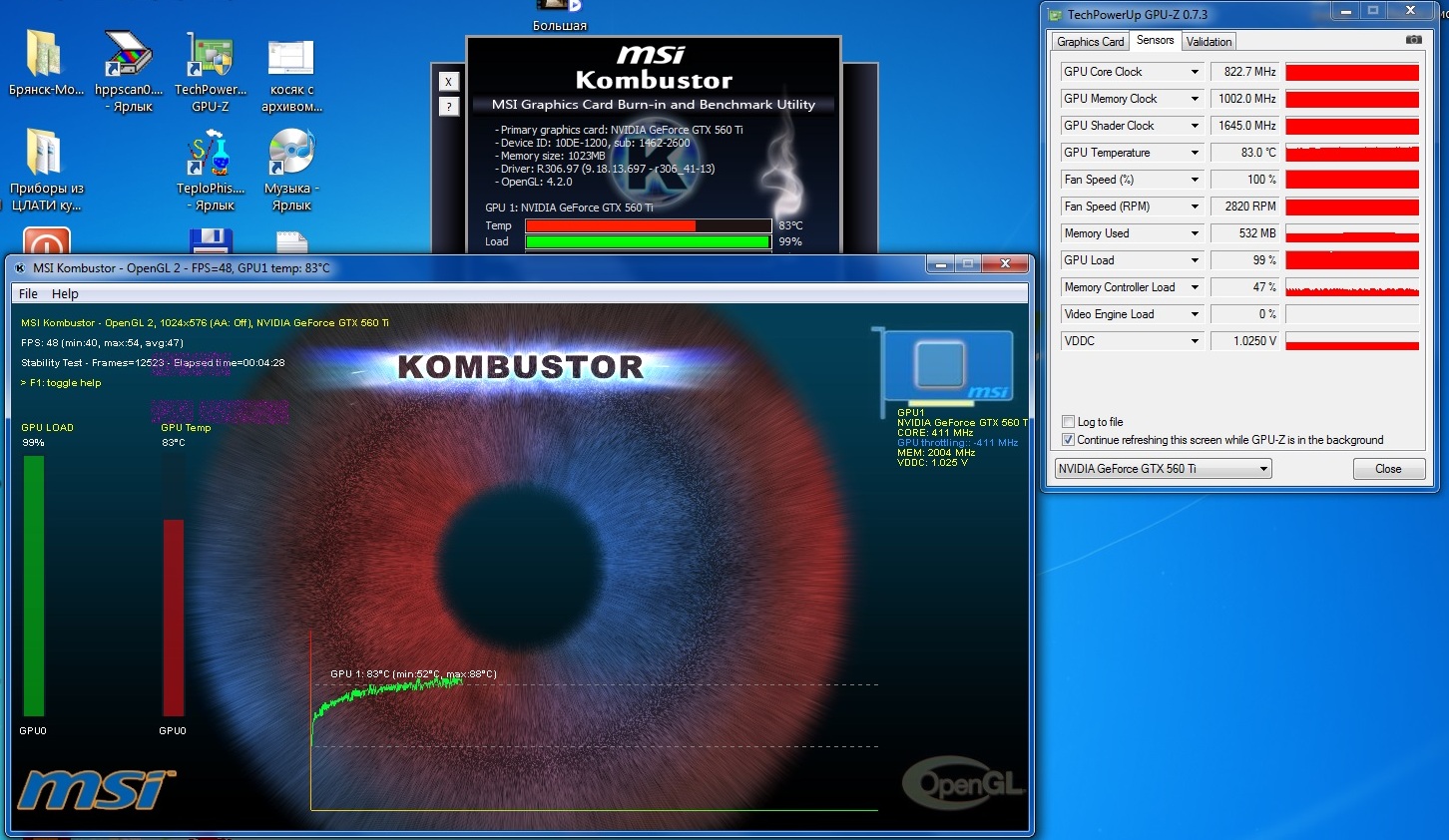
Task: Open the GPU Memory Clock sensor dropdown
Action: [1195, 99]
